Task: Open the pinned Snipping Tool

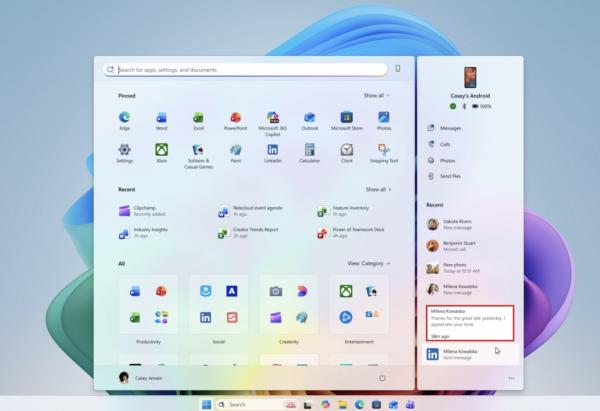Action: pos(384,153)
